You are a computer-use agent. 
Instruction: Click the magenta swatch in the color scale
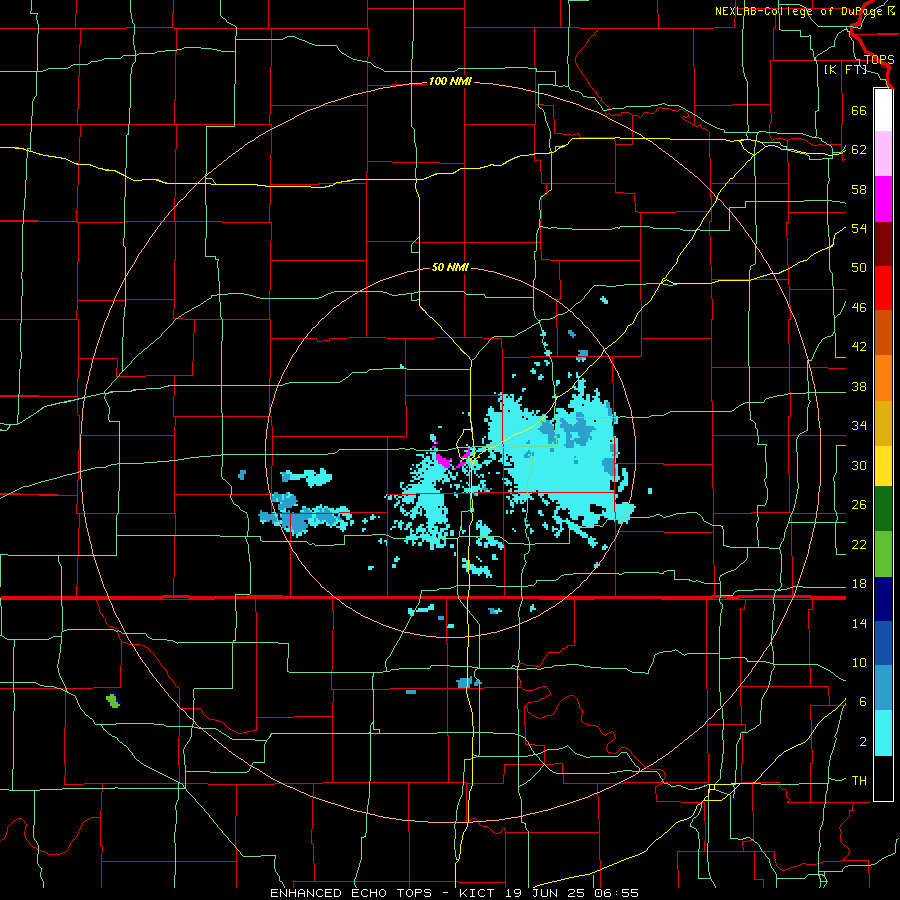click(883, 199)
